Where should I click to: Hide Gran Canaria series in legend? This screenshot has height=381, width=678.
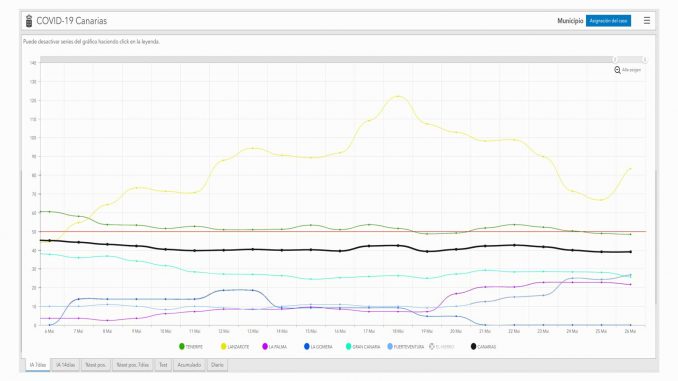363,346
